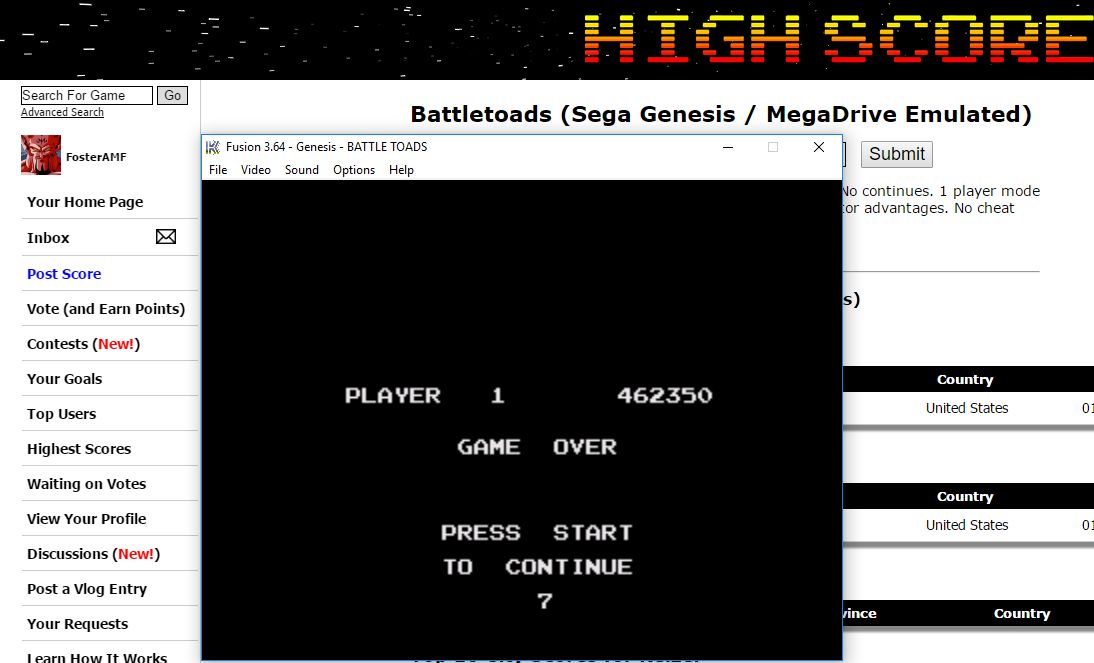This screenshot has width=1094, height=663.
Task: Click the Fusion emulator app icon in title bar
Action: 213,147
